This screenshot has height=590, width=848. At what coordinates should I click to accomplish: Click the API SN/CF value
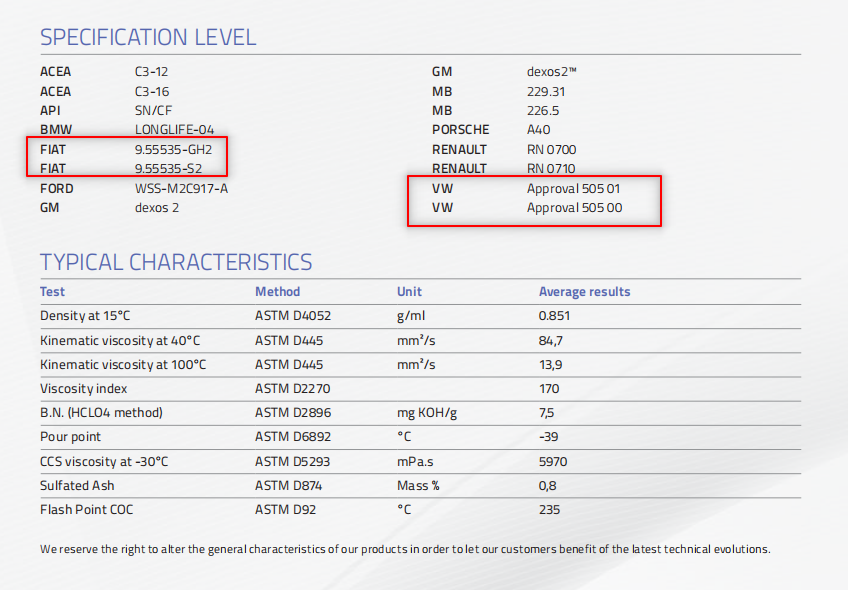154,110
